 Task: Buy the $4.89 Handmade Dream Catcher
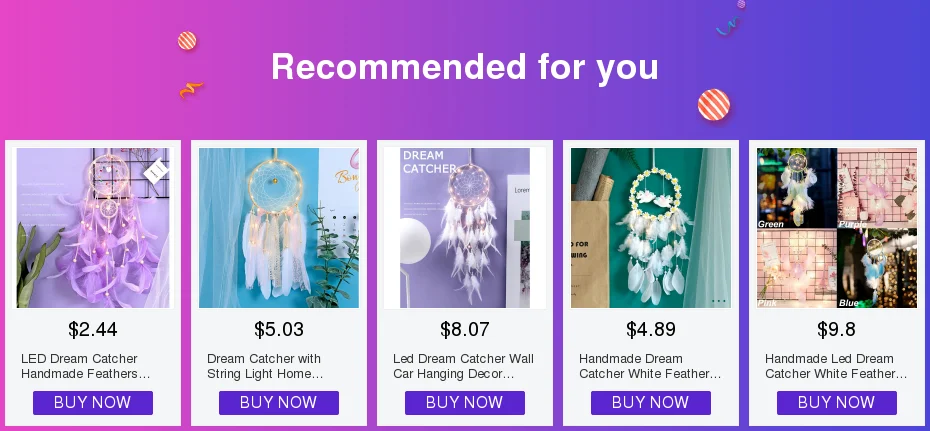(x=651, y=403)
